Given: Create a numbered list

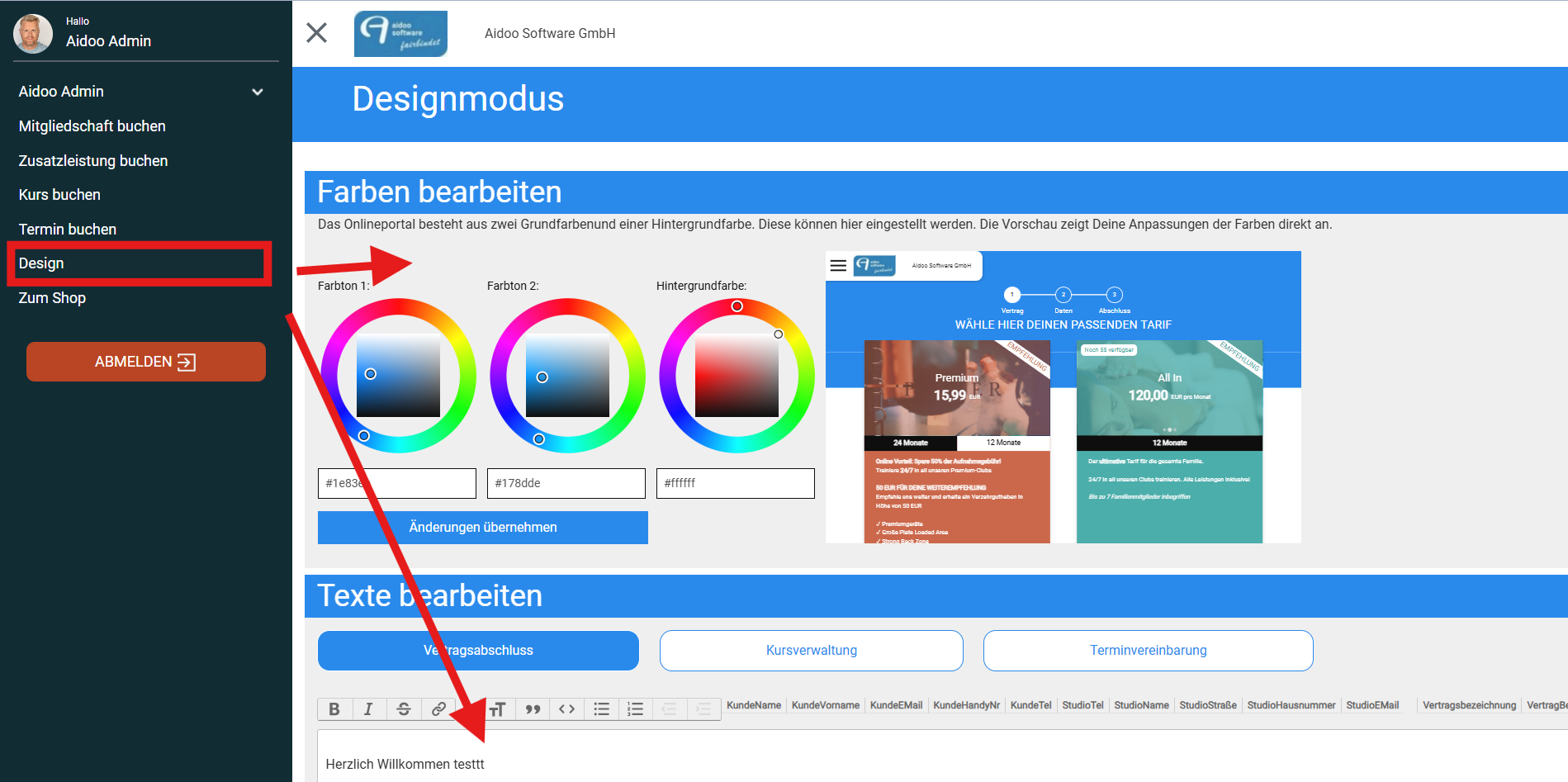Looking at the screenshot, I should click(636, 709).
